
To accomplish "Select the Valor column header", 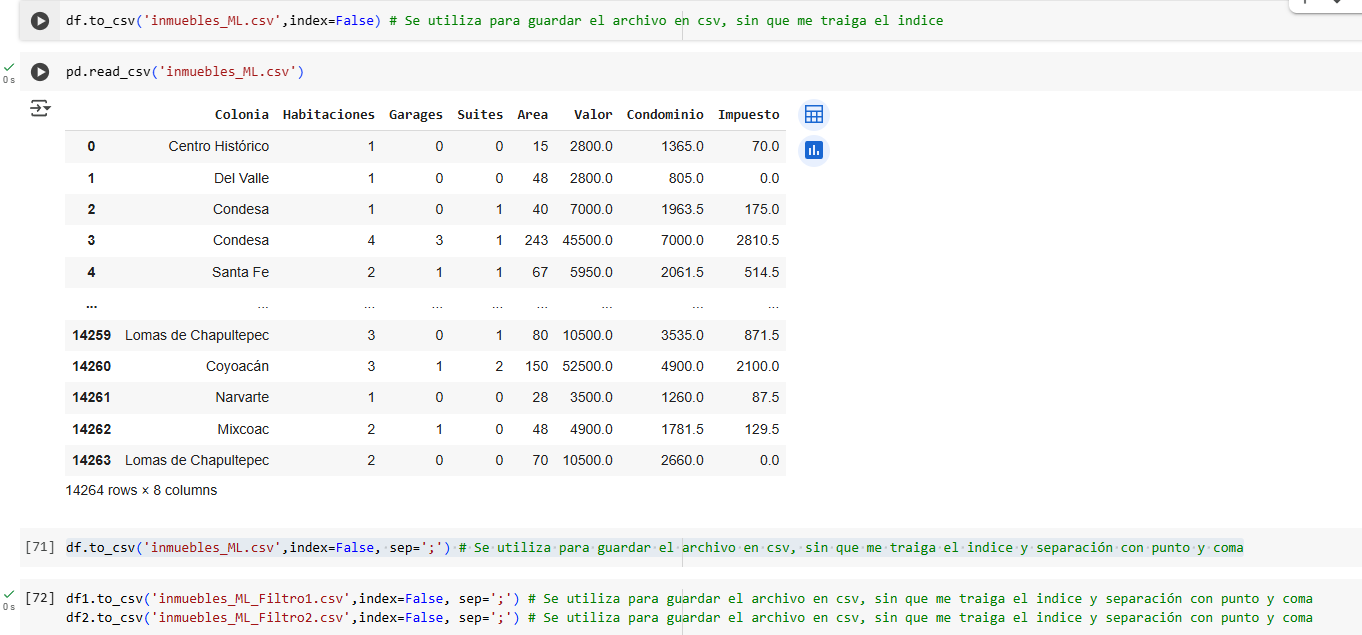I will pyautogui.click(x=593, y=115).
